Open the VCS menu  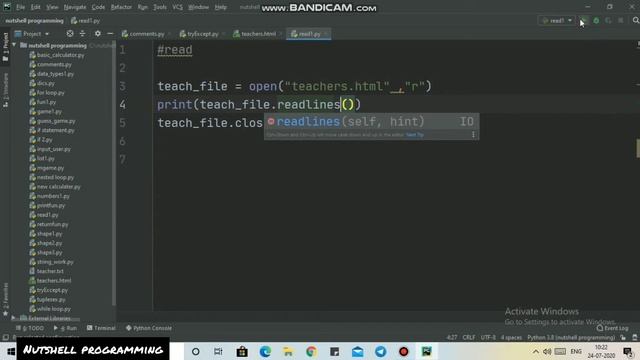177,7
